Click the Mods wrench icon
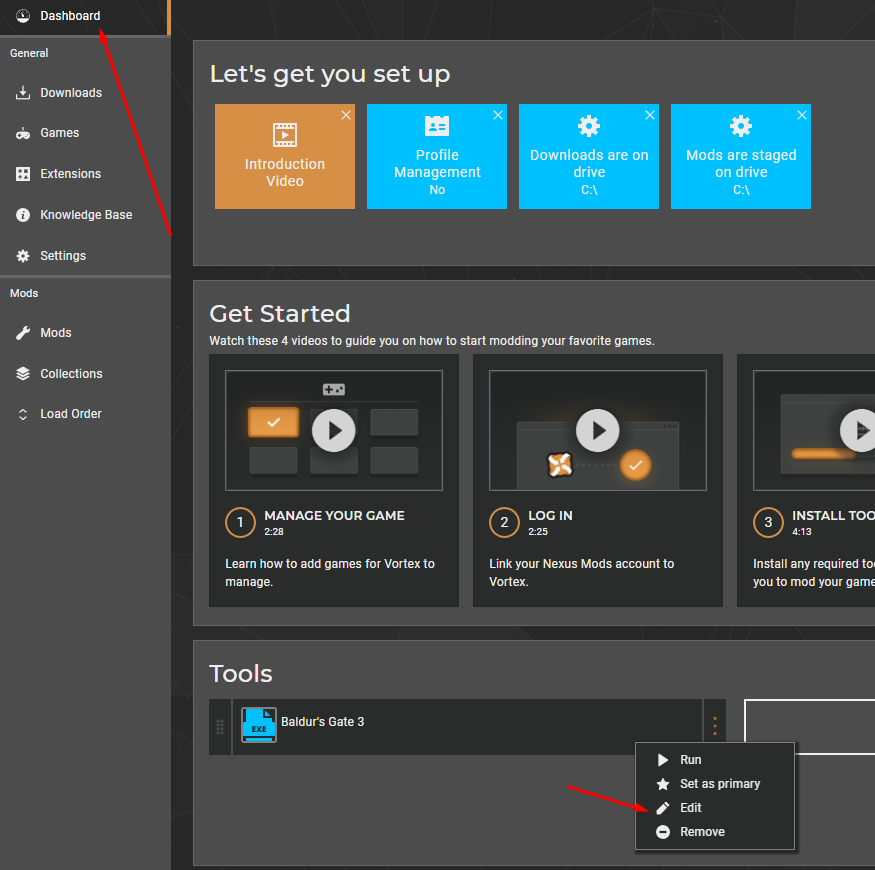 point(23,333)
